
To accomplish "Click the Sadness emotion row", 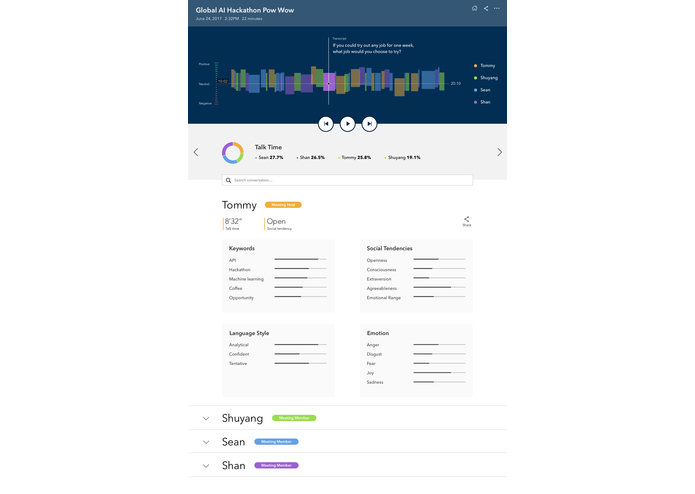I will 416,382.
